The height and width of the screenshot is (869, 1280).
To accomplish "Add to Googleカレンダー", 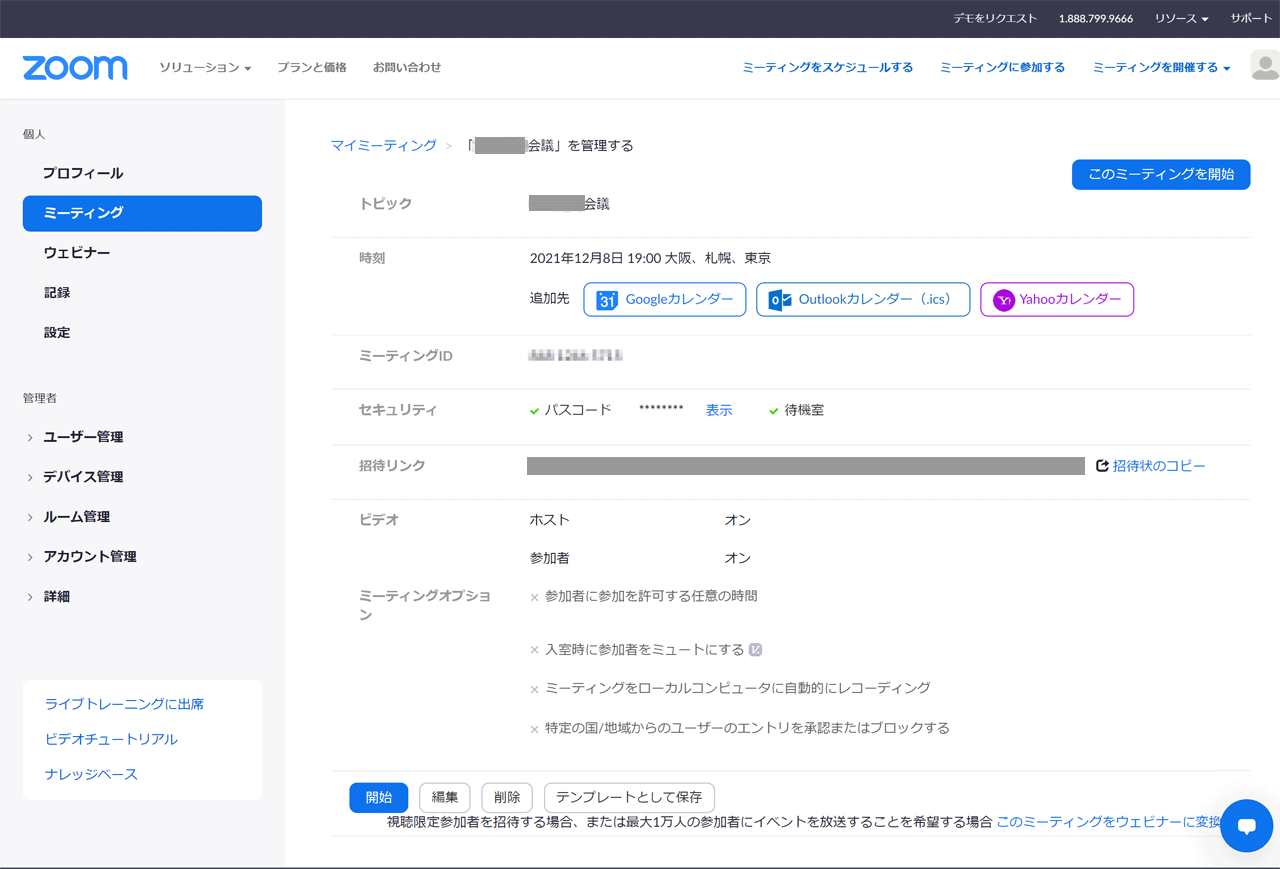I will point(665,300).
